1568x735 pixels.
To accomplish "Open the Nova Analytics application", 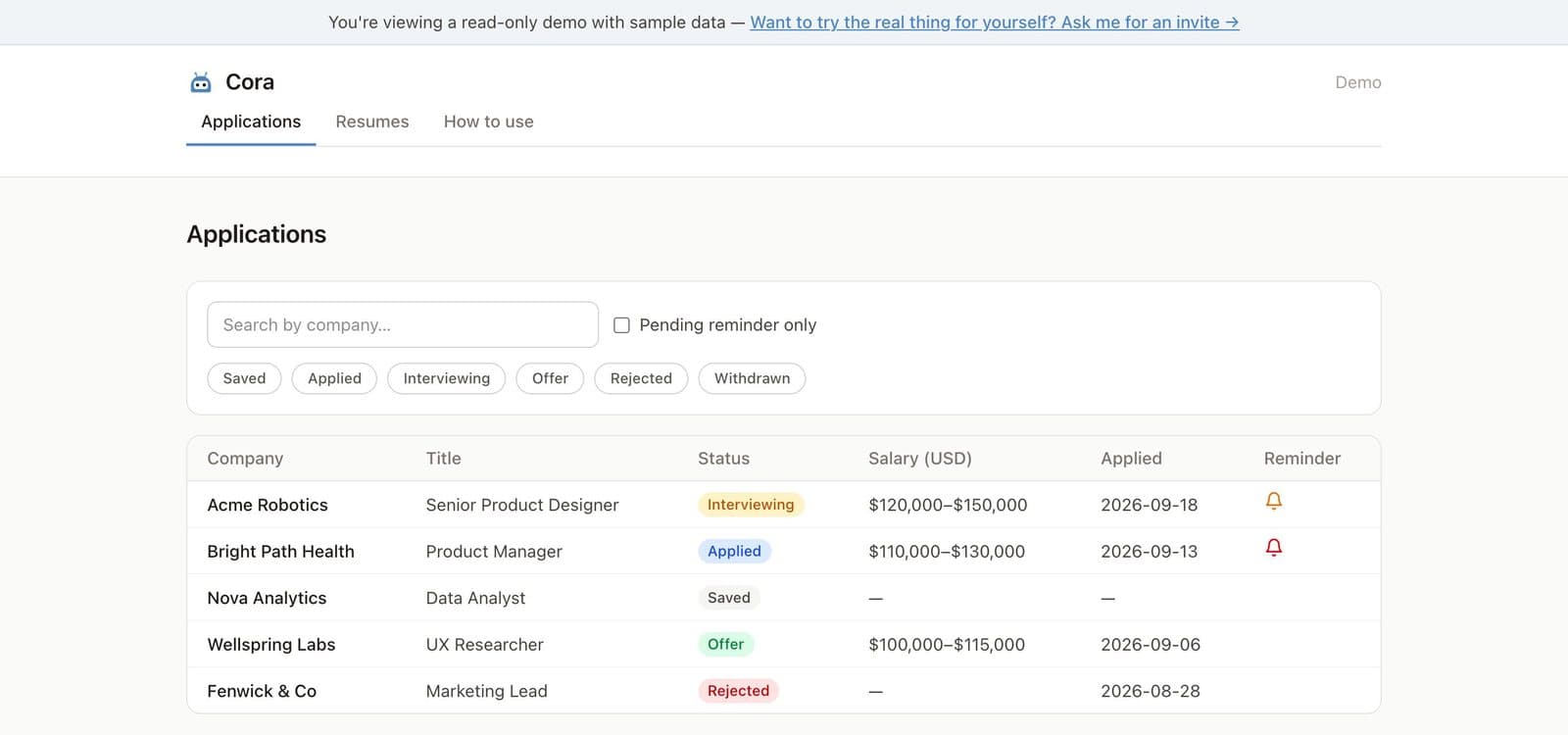I will coord(784,598).
